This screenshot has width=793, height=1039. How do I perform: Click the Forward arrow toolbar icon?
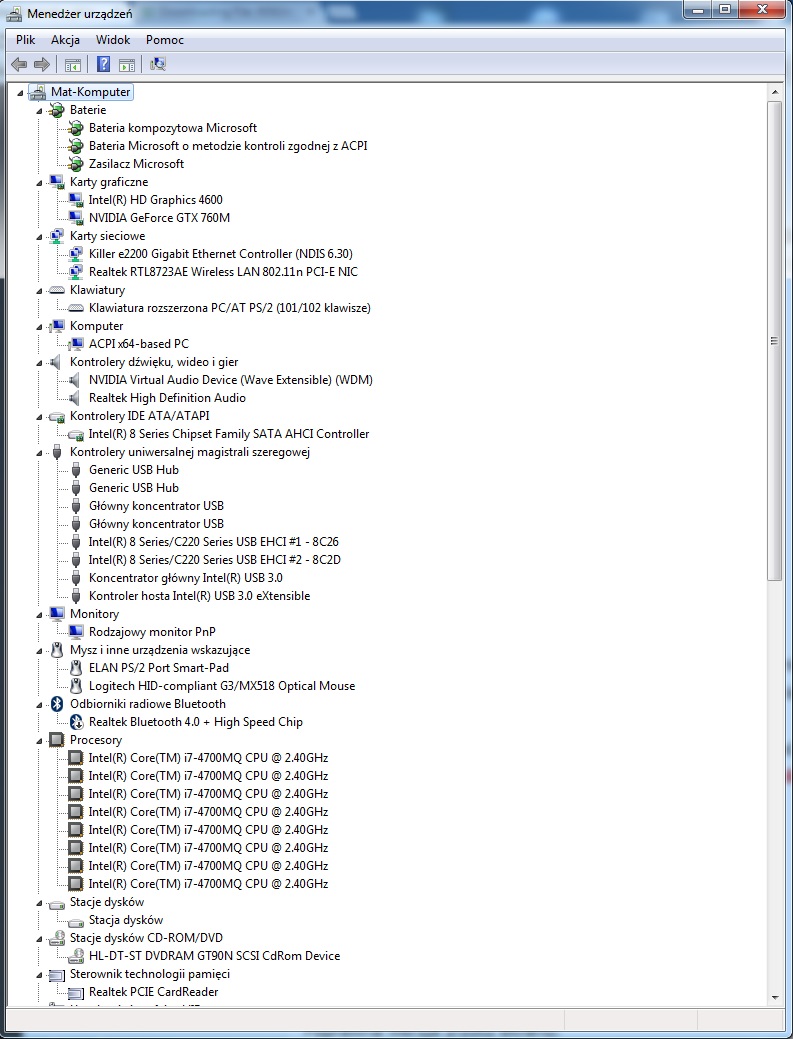click(x=42, y=64)
